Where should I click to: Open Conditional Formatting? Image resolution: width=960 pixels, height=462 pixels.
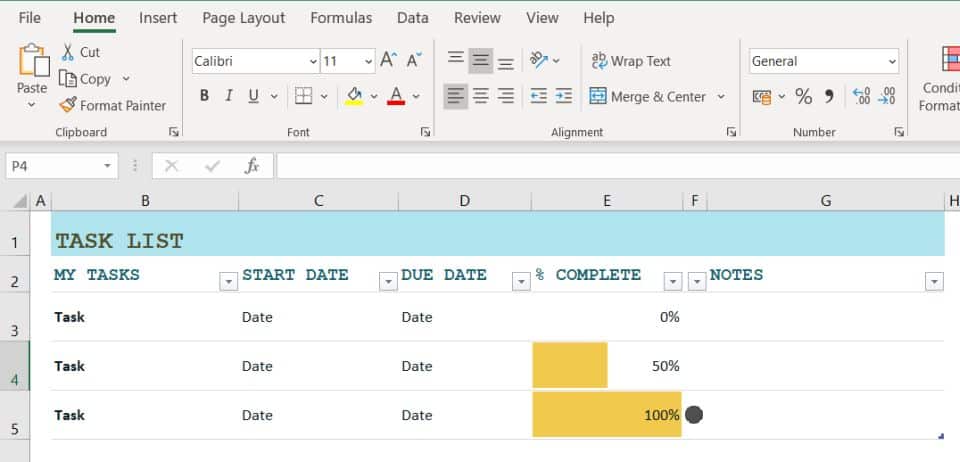[x=939, y=80]
